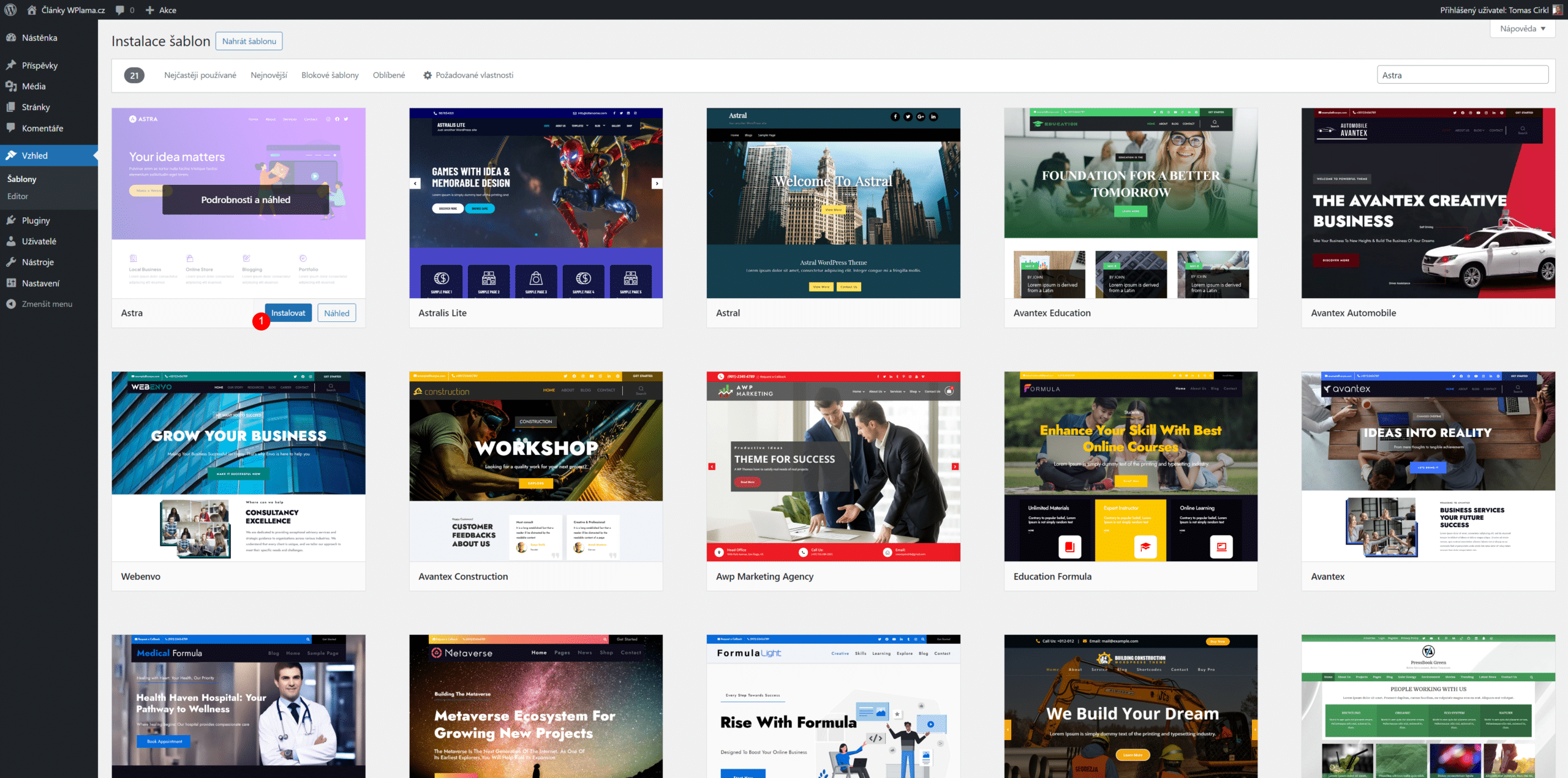Viewport: 1568px width, 778px height.
Task: Switch to Blokové šablony tab
Action: 330,75
